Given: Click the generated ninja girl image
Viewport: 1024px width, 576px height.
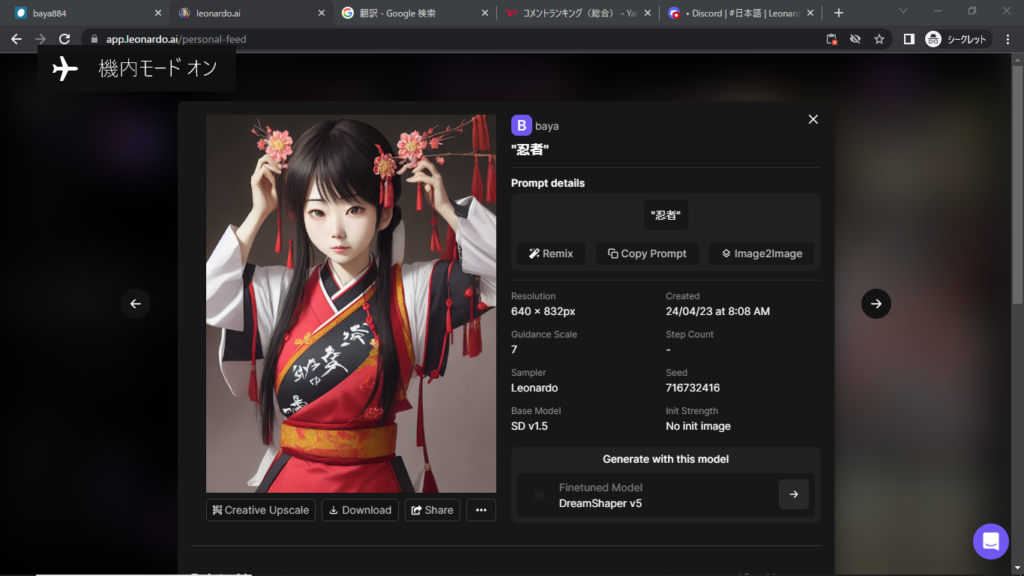Looking at the screenshot, I should click(x=351, y=303).
